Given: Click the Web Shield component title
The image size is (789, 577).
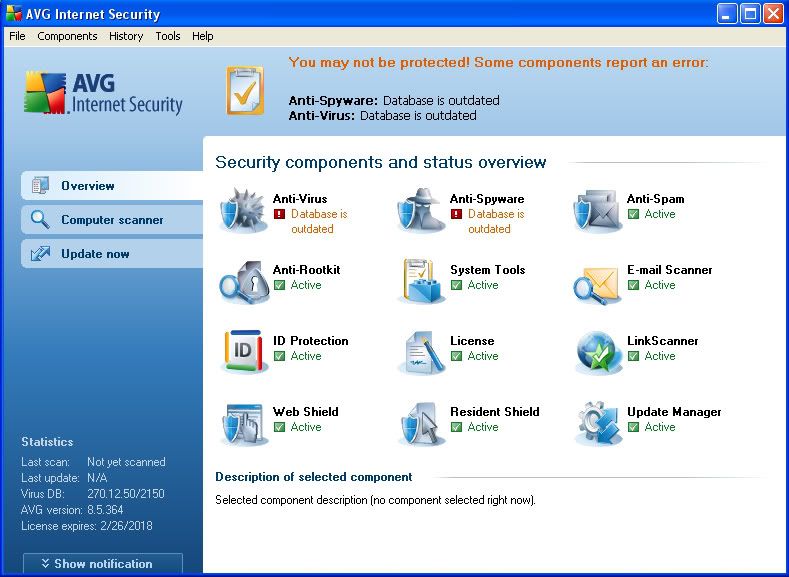Looking at the screenshot, I should [305, 411].
